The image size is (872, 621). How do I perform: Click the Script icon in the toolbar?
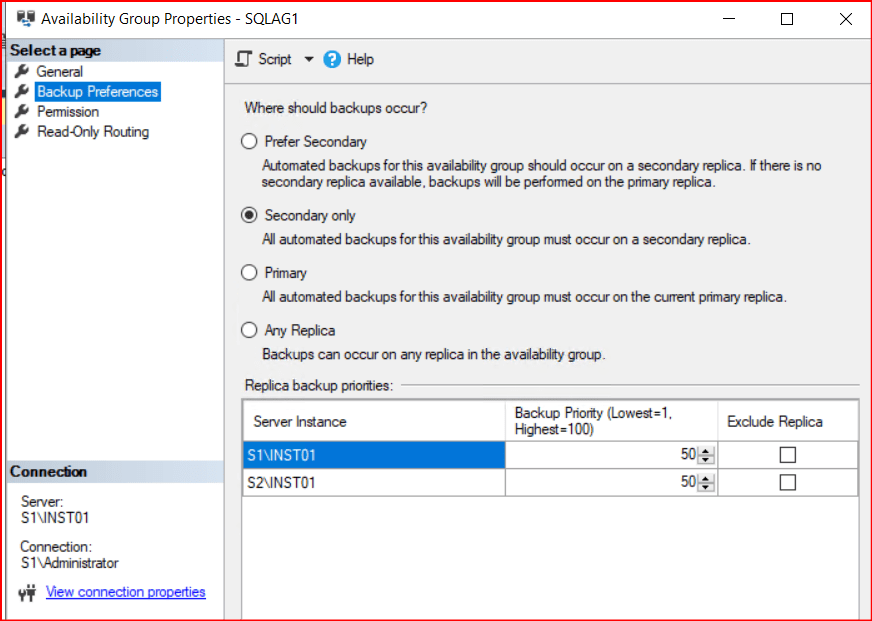coord(243,59)
